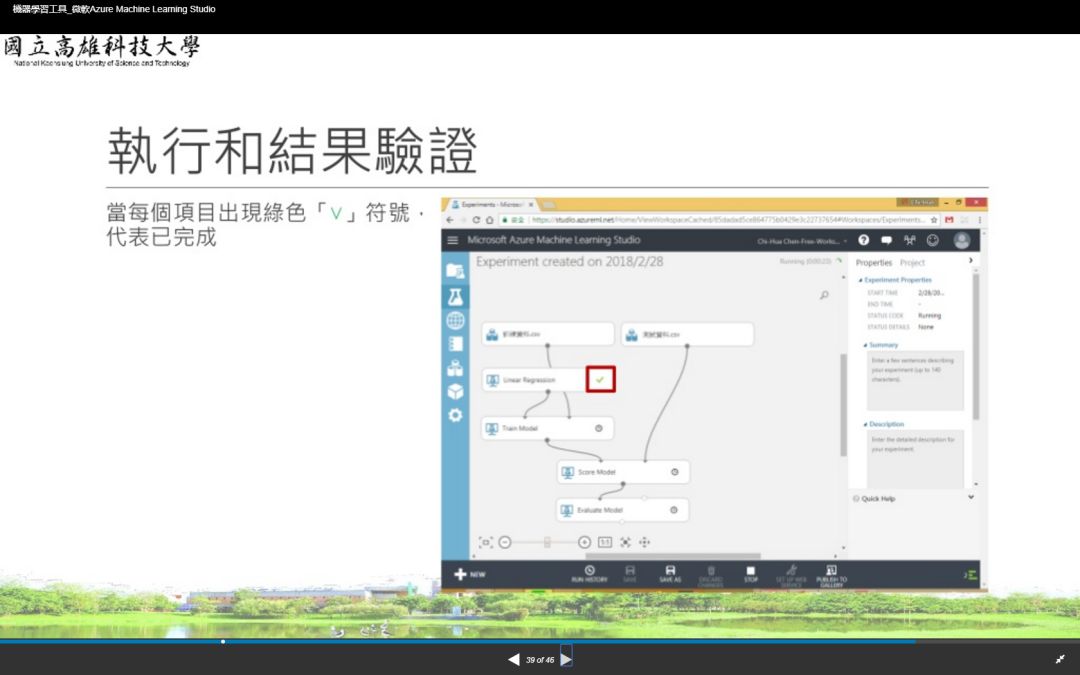
Task: Click the canvas horizontal scrollbar
Action: point(673,556)
